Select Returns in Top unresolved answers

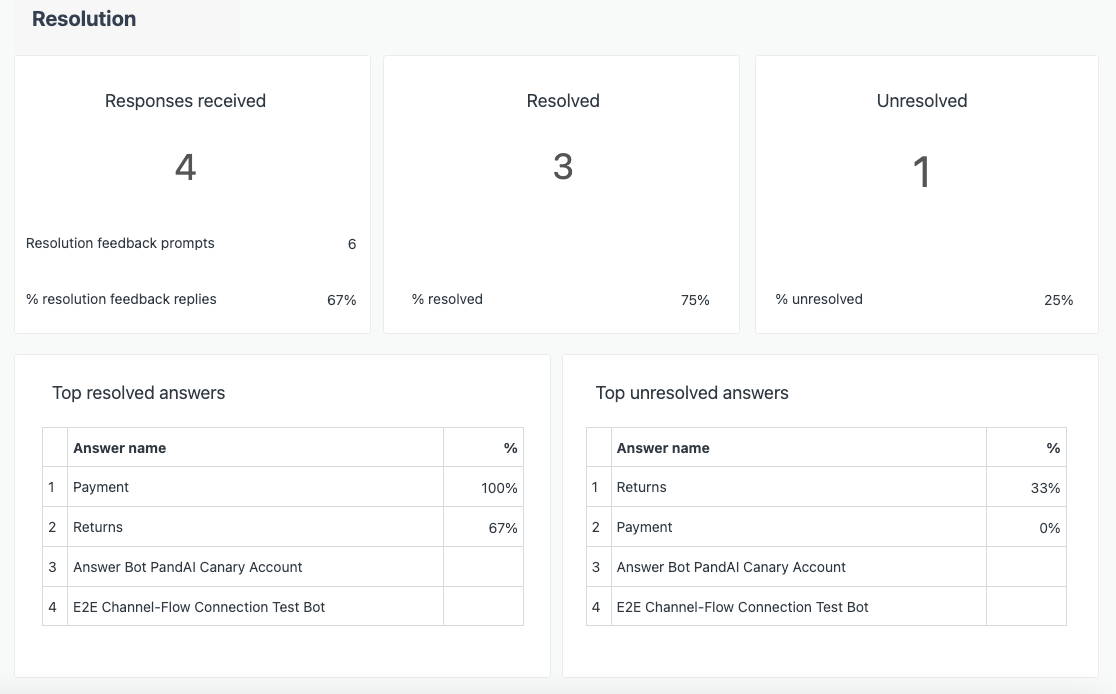pos(642,488)
